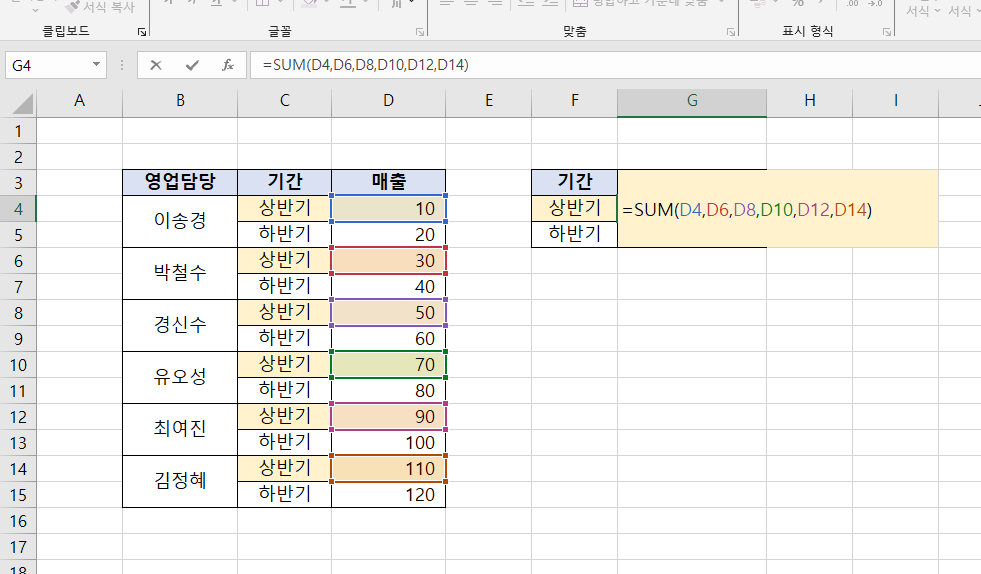The image size is (981, 574).
Task: Click 상반기 cell in row 4 of column C
Action: [285, 208]
